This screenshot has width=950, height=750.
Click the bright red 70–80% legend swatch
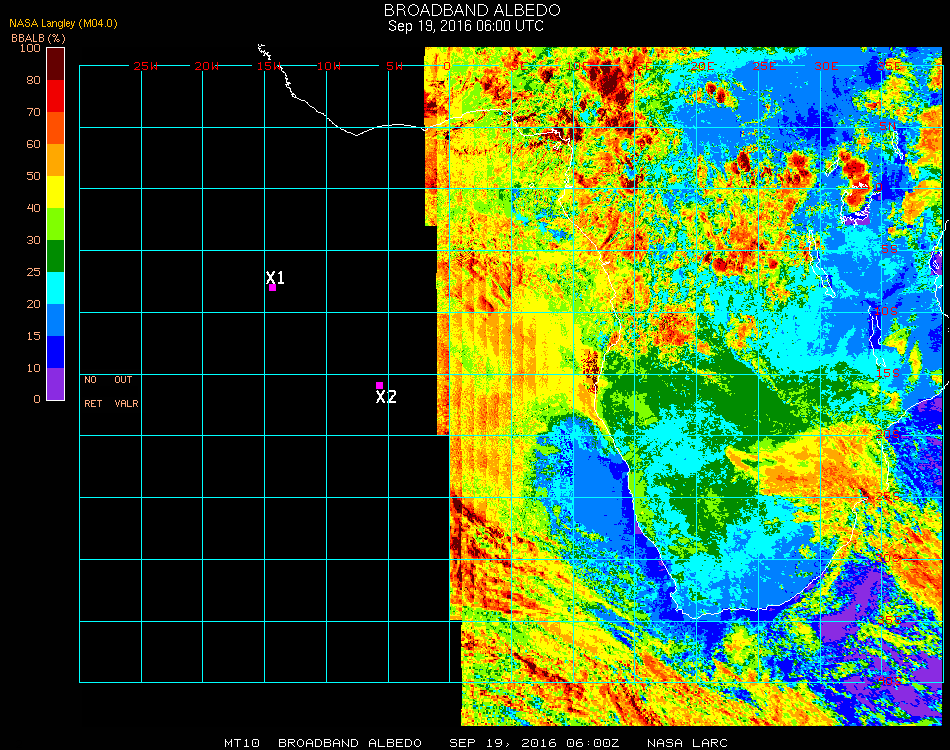pos(55,96)
